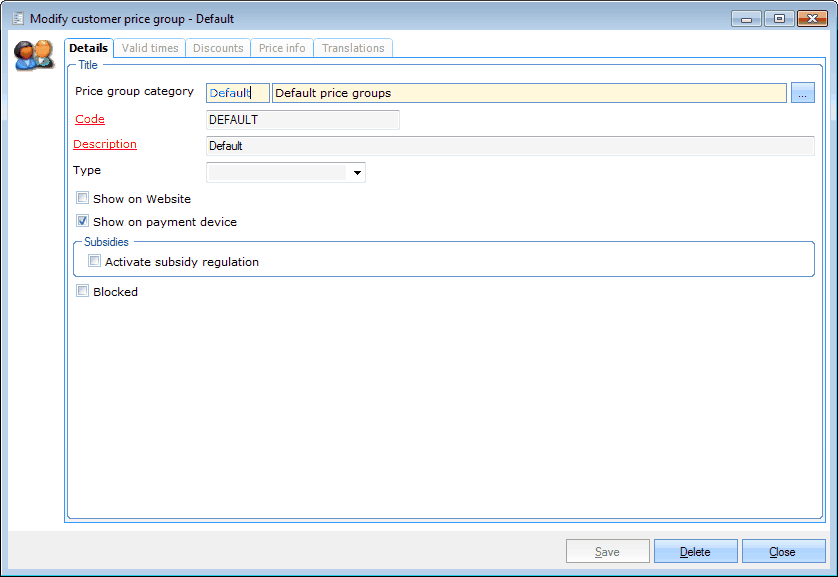Enable Activate subsidy regulation checkbox
Viewport: 838px width, 577px height.
tap(95, 261)
